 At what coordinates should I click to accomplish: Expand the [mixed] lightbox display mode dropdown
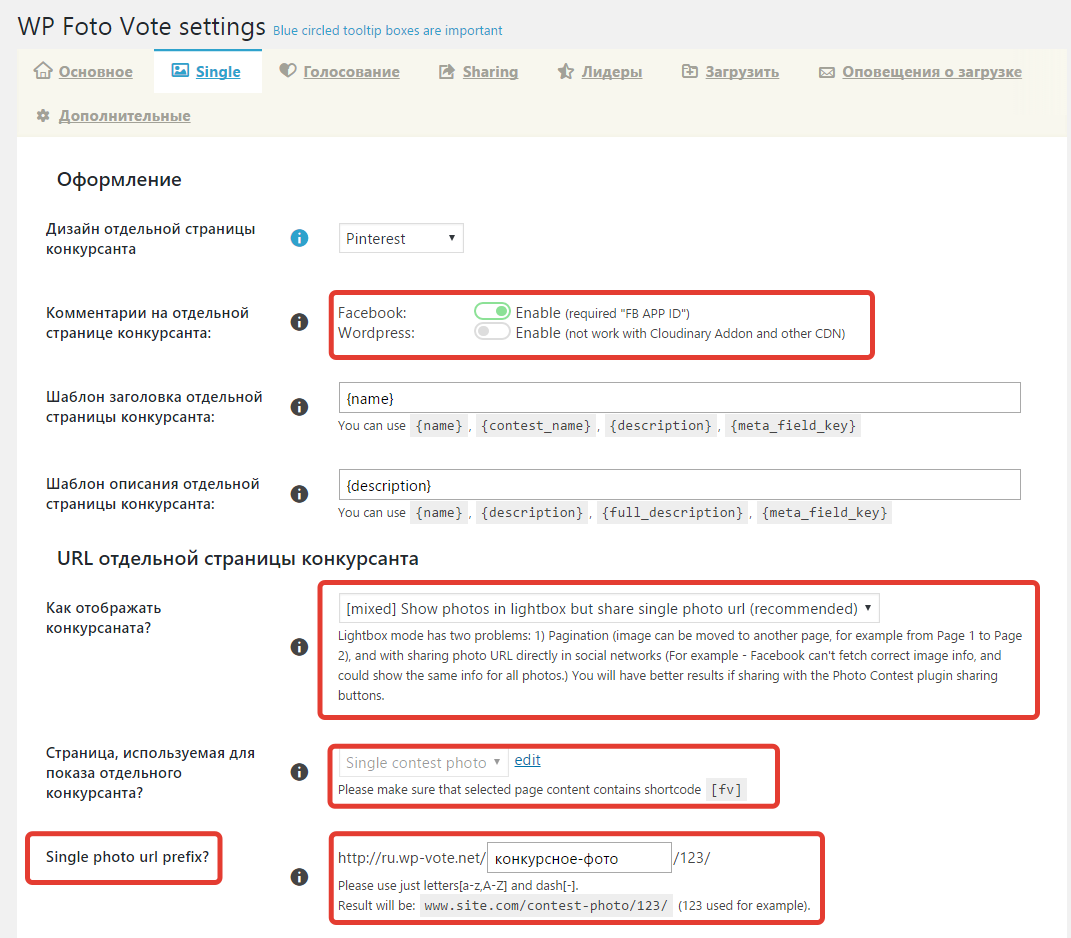click(609, 608)
